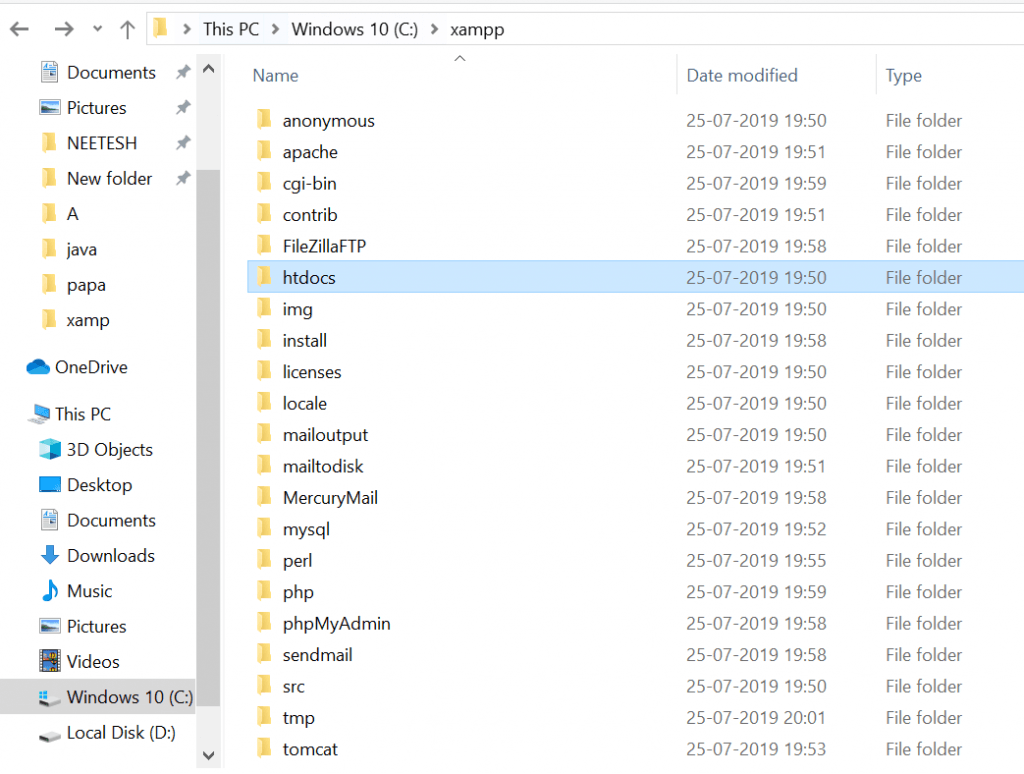Click the Up one level arrow
The image size is (1024, 774).
126,28
